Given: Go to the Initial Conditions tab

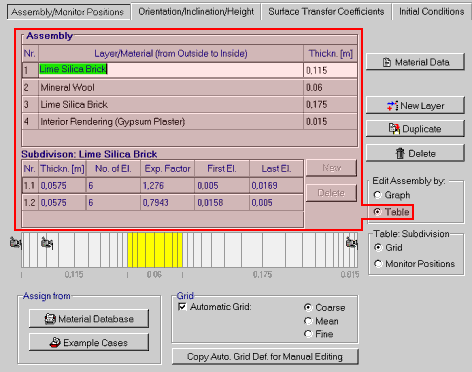Looking at the screenshot, I should (431, 12).
